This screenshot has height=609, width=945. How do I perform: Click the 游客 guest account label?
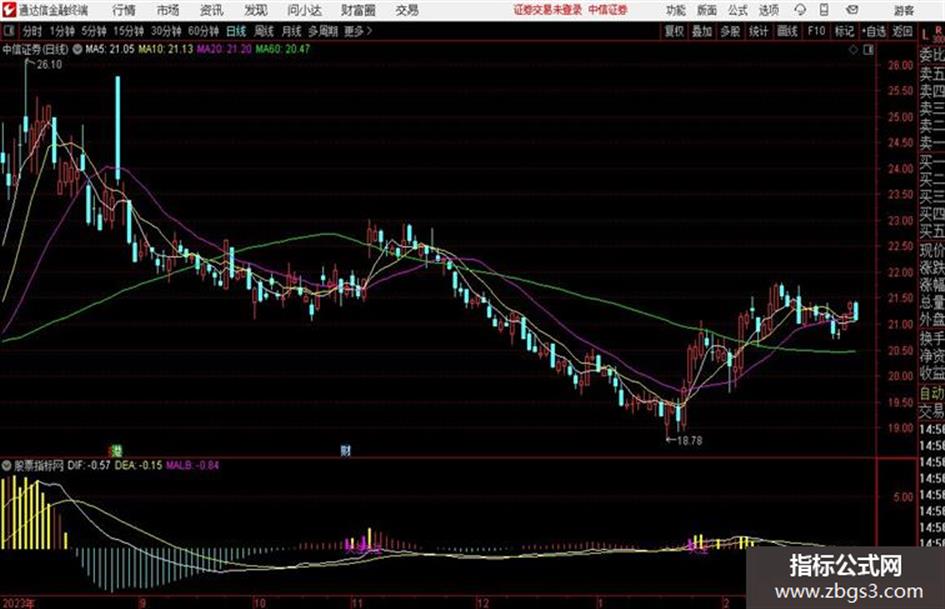[903, 10]
